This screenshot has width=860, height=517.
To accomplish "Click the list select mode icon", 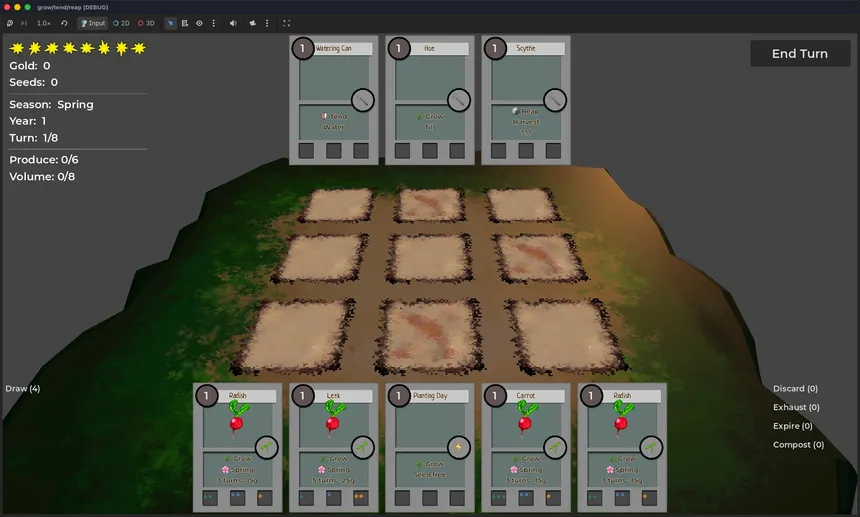I will (185, 23).
